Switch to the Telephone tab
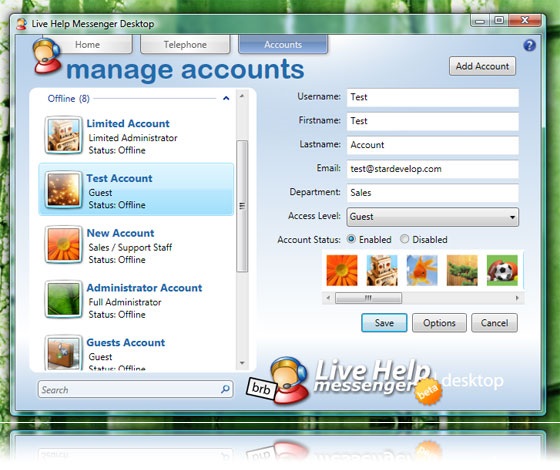Viewport: 560px width, 470px height. tap(185, 45)
